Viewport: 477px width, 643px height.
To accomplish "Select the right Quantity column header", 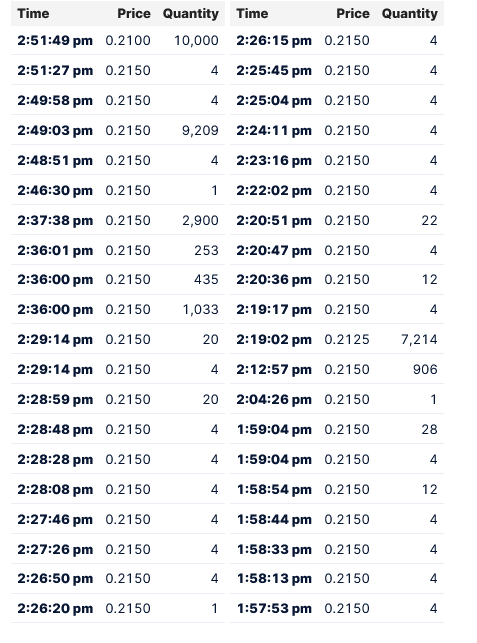I will point(410,14).
